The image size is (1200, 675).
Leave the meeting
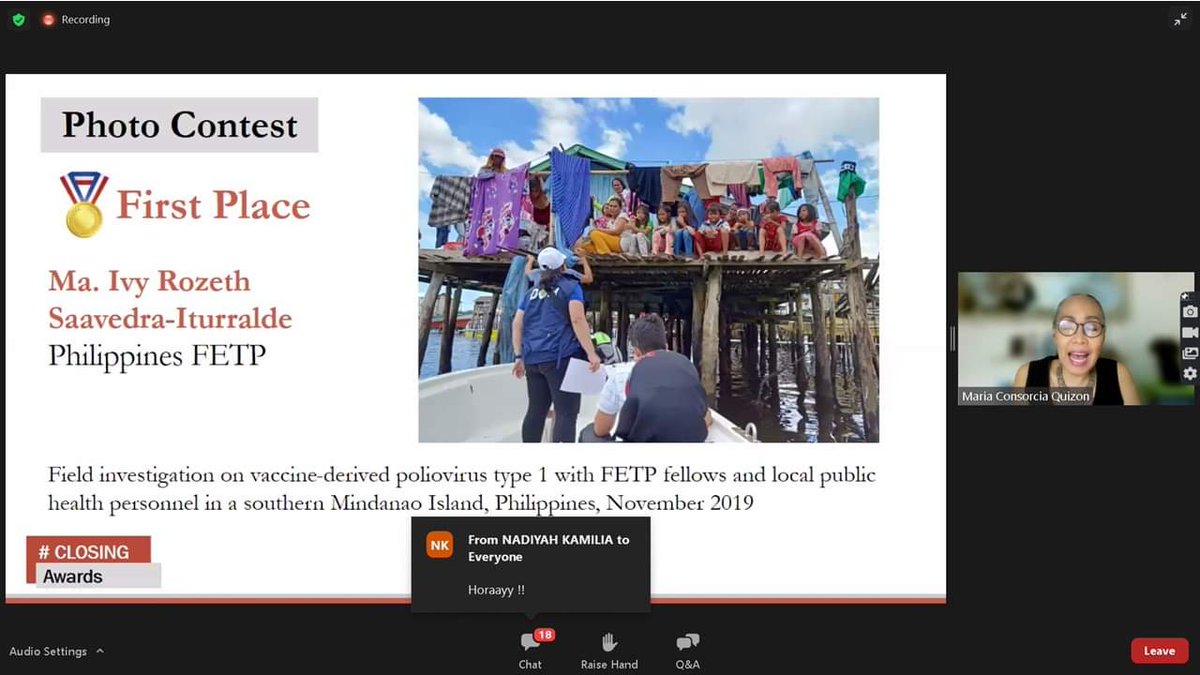coord(1159,651)
